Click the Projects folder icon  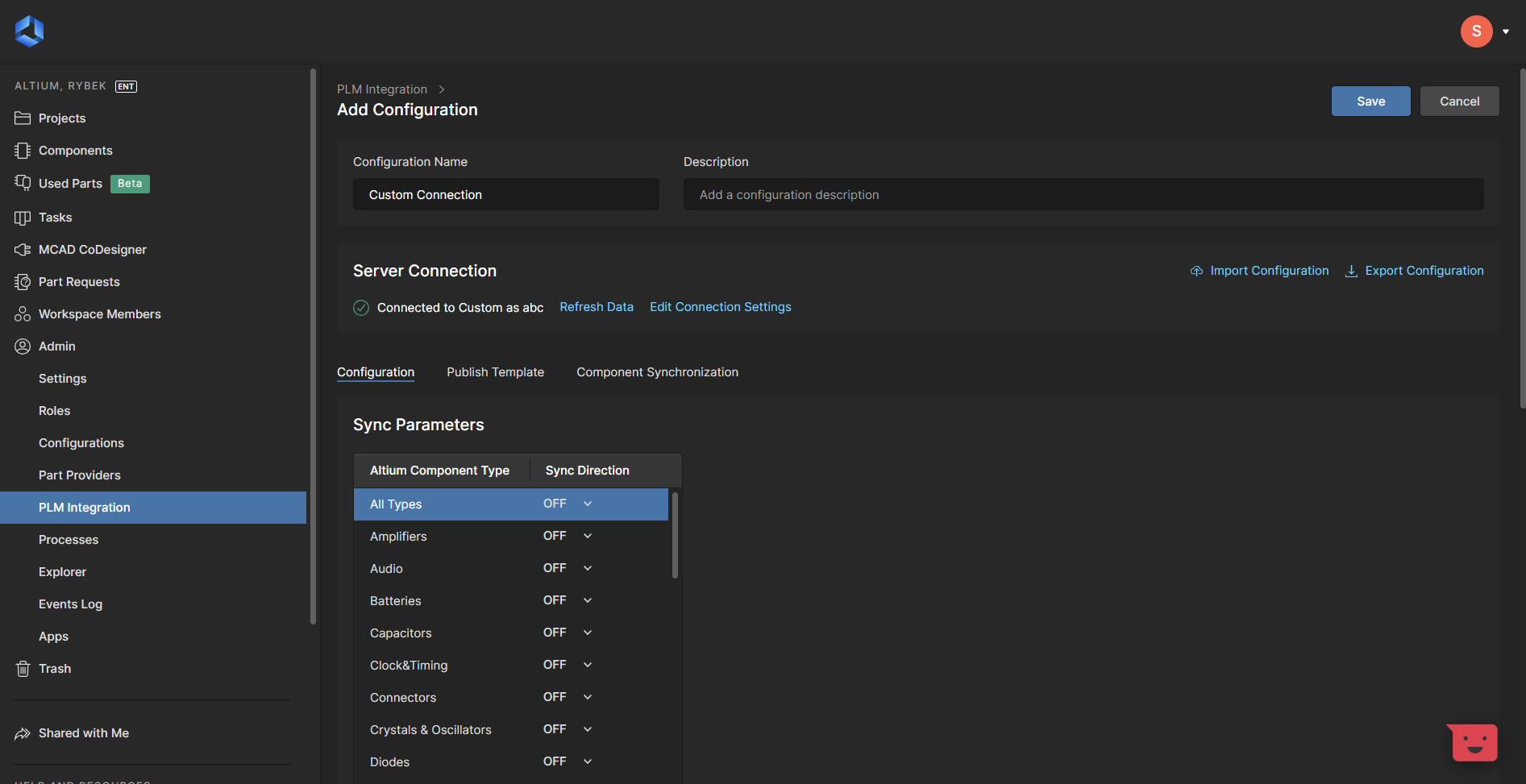coord(23,118)
